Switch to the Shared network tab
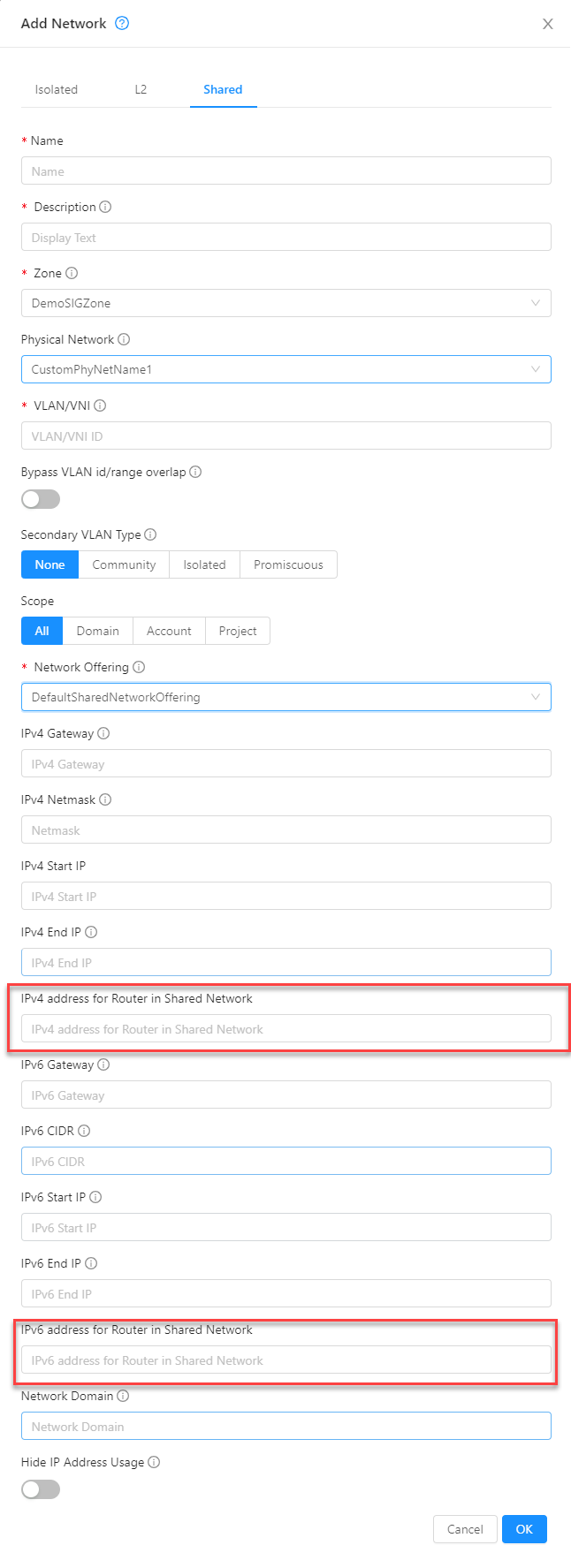The image size is (571, 1568). pyautogui.click(x=223, y=89)
